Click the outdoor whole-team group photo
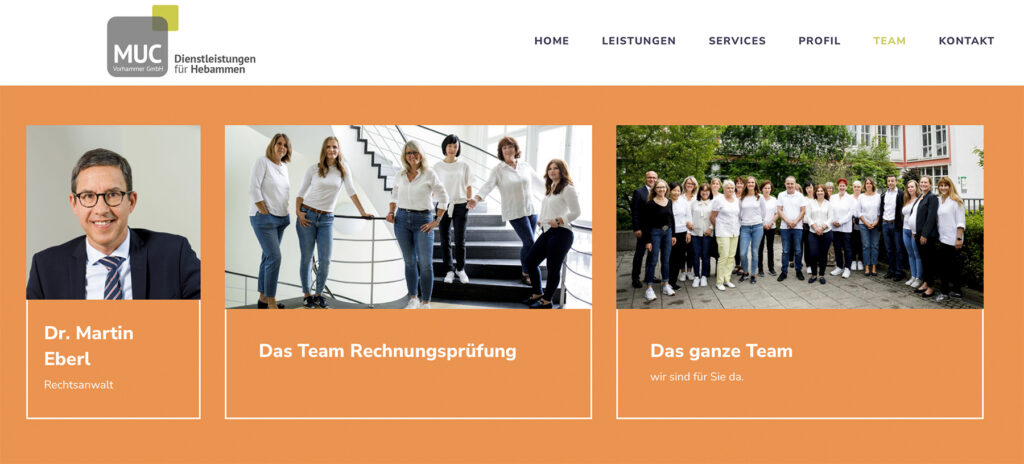This screenshot has height=464, width=1024. (800, 217)
